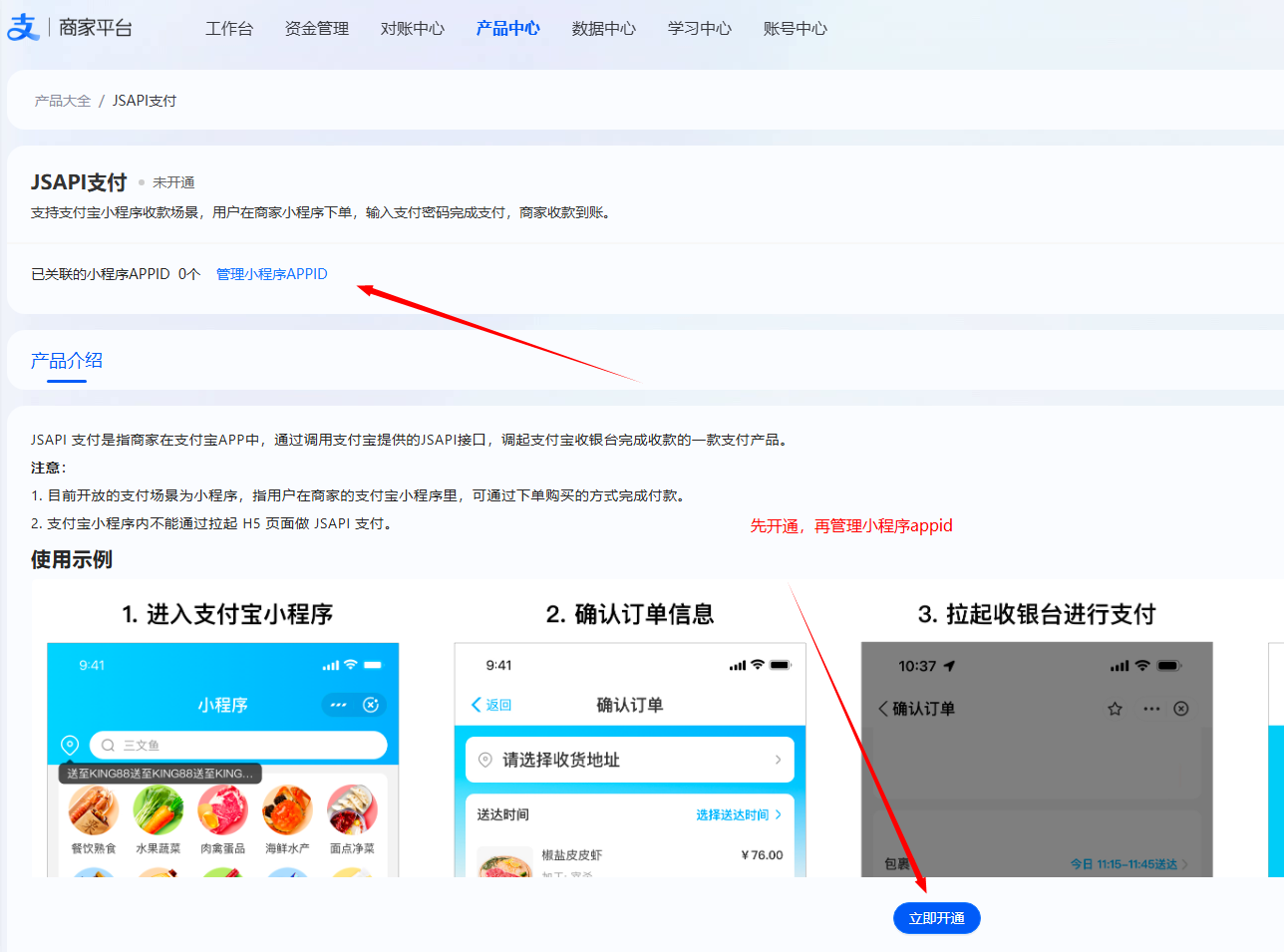This screenshot has width=1284, height=952.
Task: Click the 3. 拉起收银台进行支付 example heading
Action: point(1037,614)
